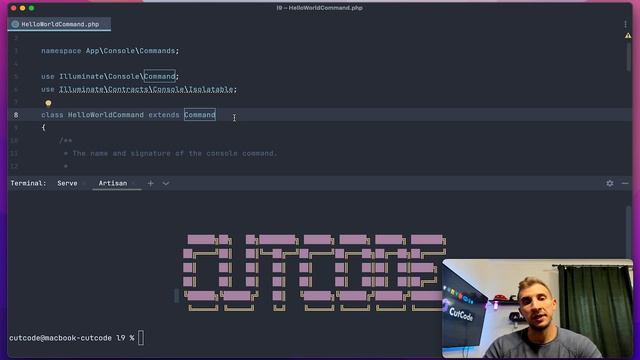Select the Artisan terminal tab

(113, 183)
